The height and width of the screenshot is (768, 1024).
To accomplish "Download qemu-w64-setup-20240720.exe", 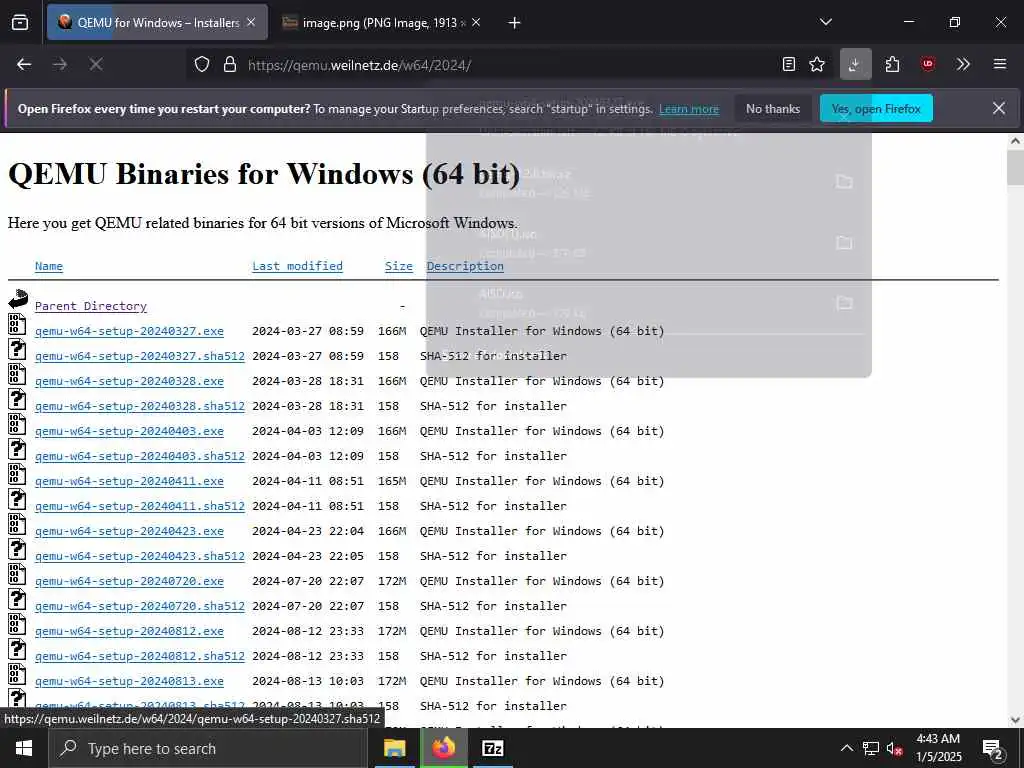I will click(x=129, y=581).
